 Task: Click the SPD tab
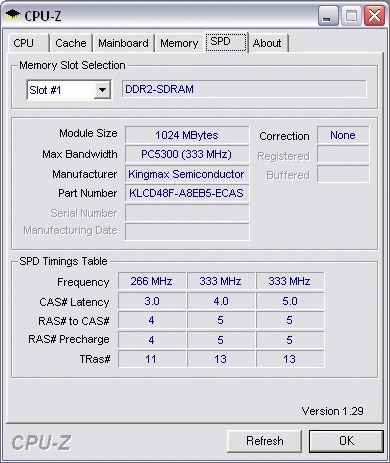coord(226,42)
